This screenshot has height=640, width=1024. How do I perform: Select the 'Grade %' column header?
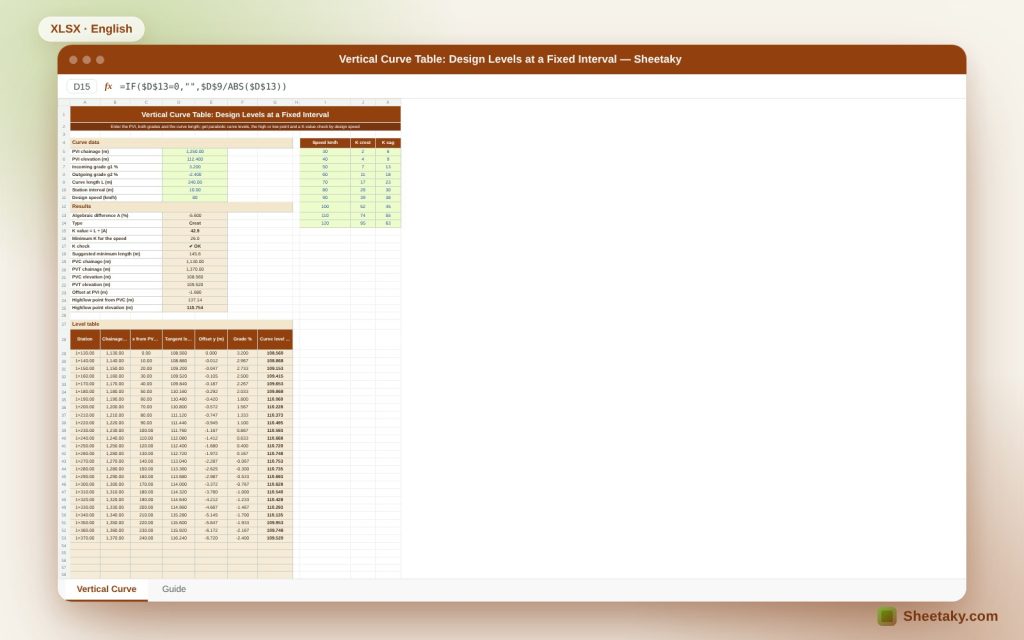[x=242, y=340]
